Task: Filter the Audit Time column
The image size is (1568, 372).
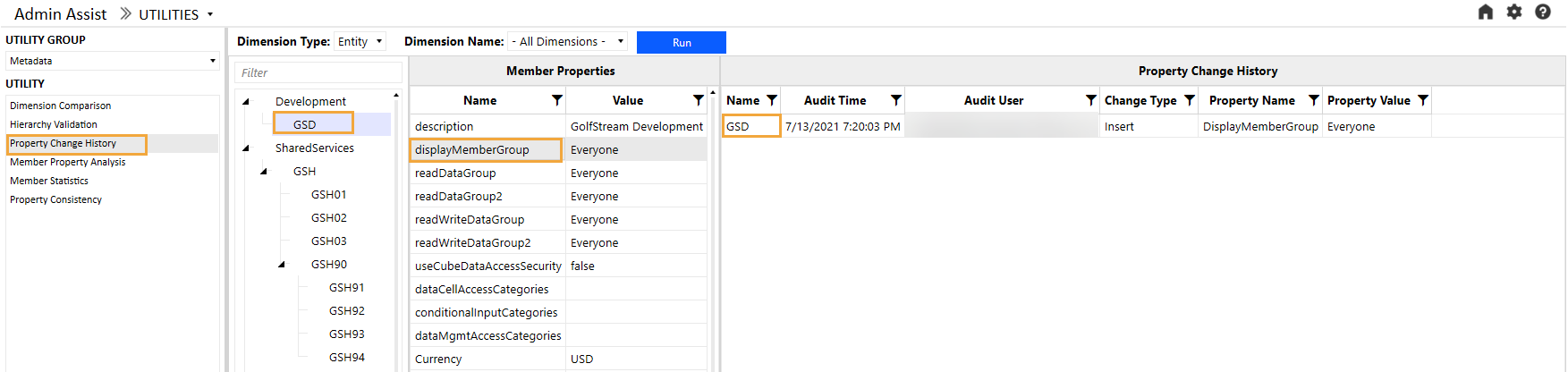Action: (x=895, y=100)
